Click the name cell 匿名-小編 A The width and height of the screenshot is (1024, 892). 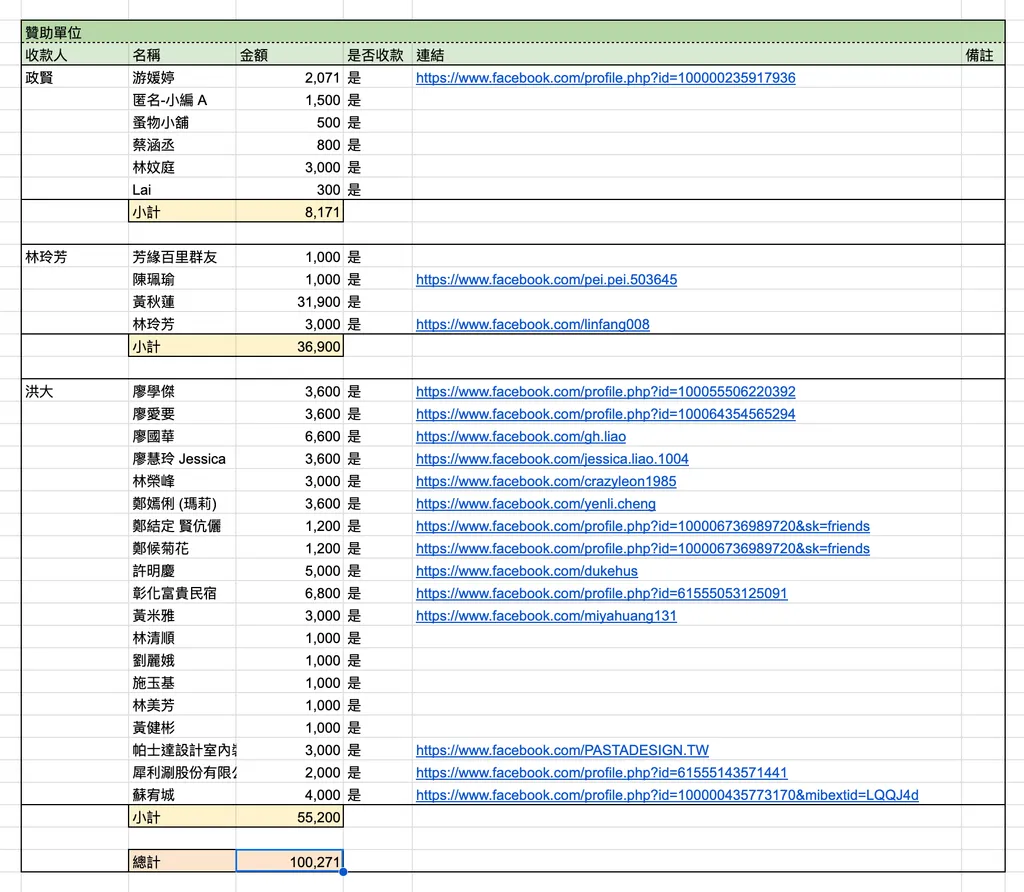(x=182, y=100)
